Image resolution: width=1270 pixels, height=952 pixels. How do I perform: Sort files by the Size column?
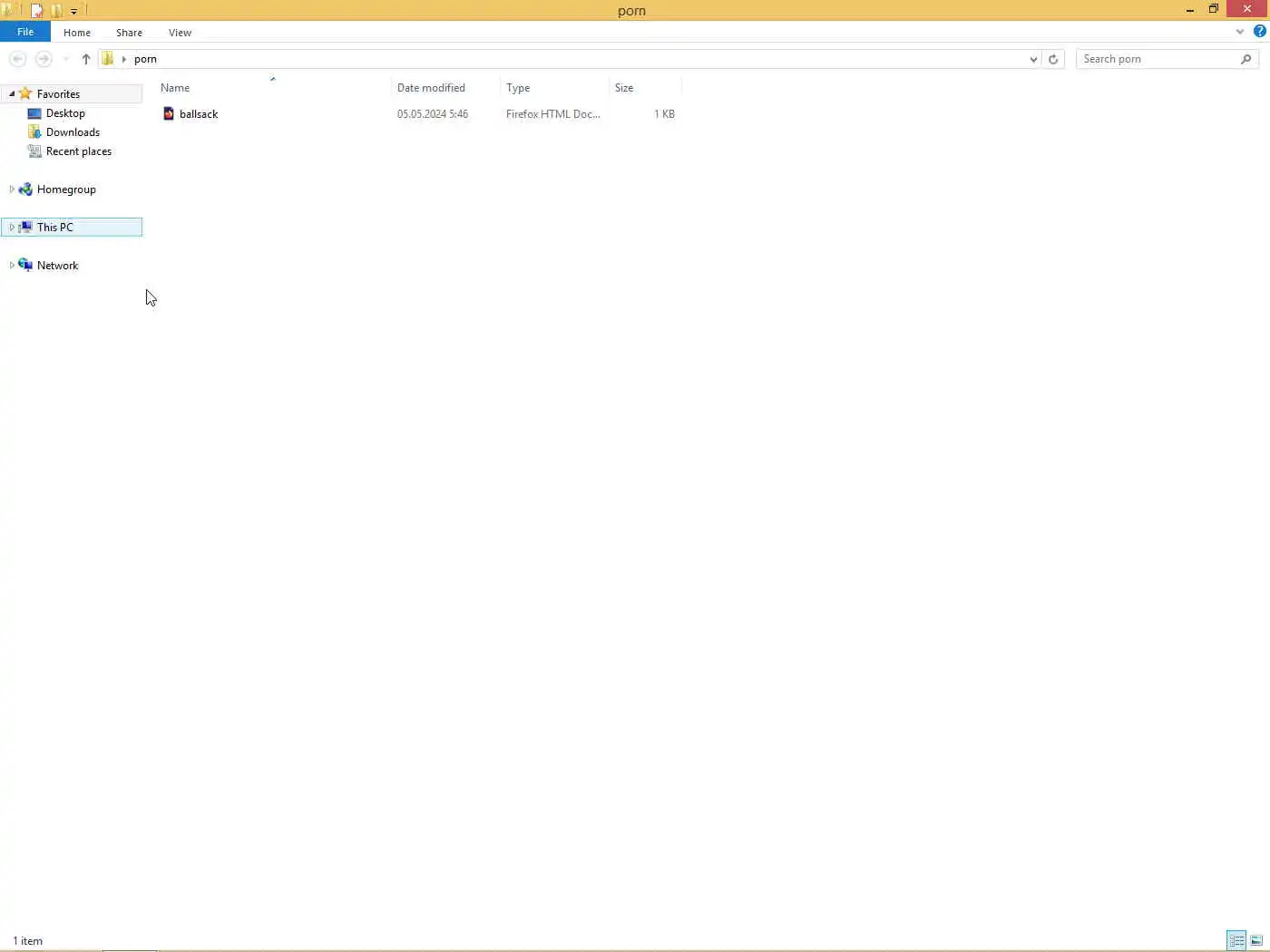point(645,88)
